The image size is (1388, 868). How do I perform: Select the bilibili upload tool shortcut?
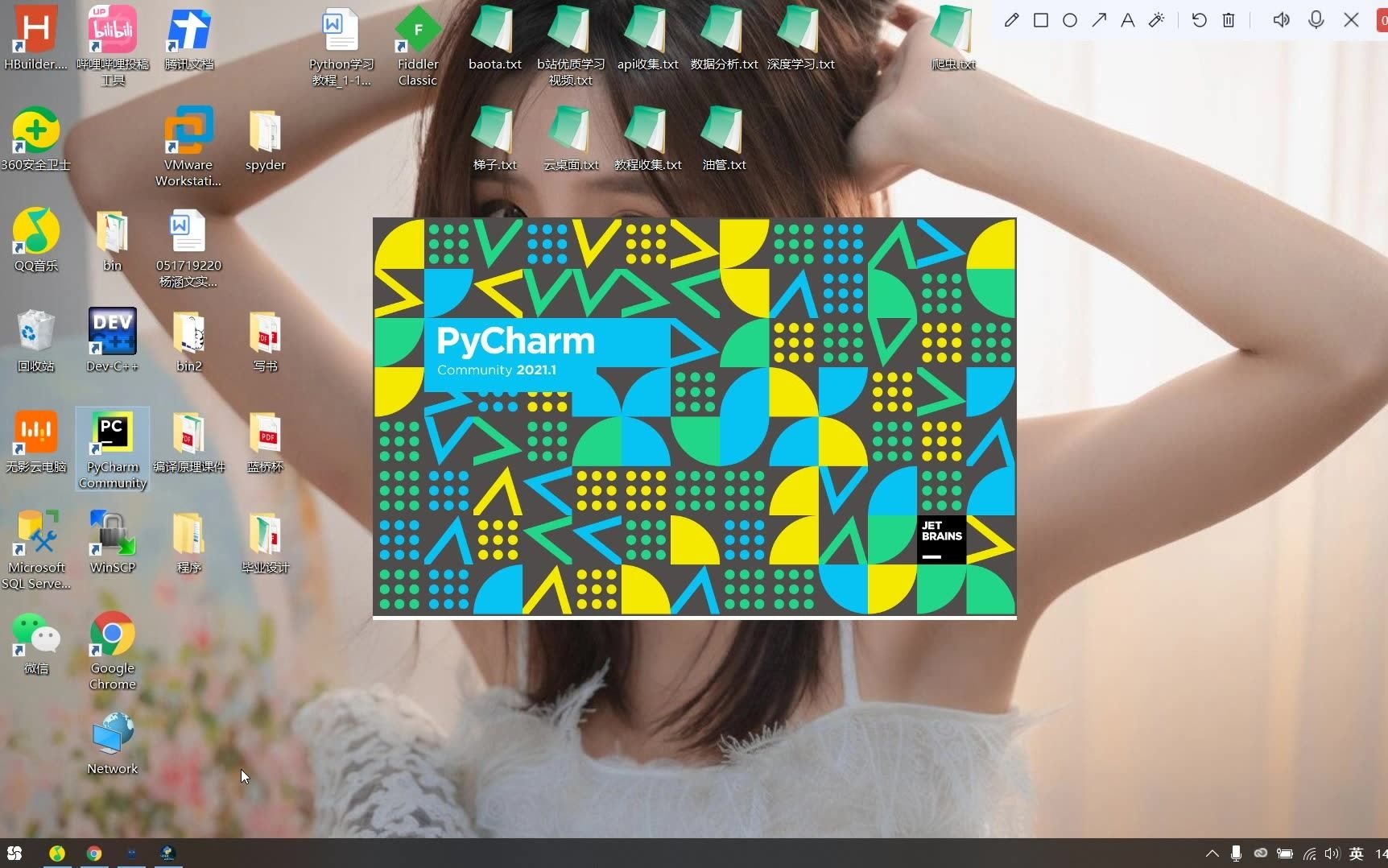pyautogui.click(x=113, y=45)
